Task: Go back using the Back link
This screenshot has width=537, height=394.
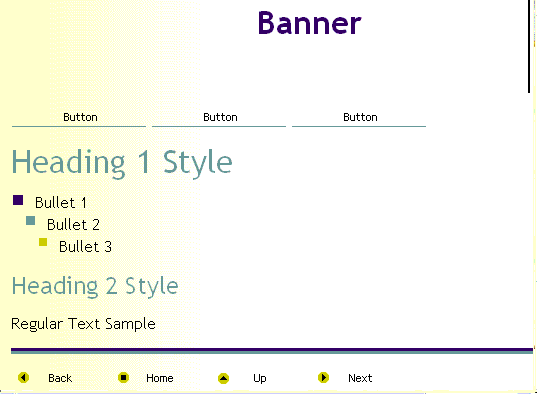Action: click(60, 378)
